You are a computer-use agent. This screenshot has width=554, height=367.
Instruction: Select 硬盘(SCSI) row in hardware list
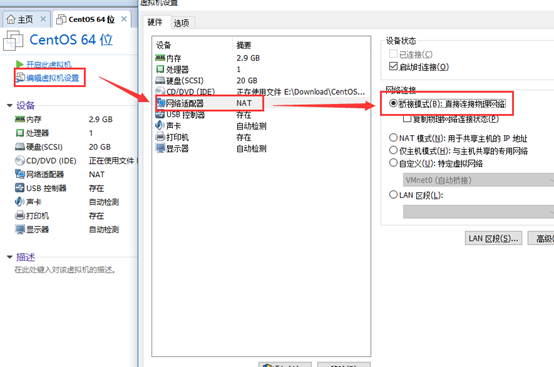coord(261,81)
